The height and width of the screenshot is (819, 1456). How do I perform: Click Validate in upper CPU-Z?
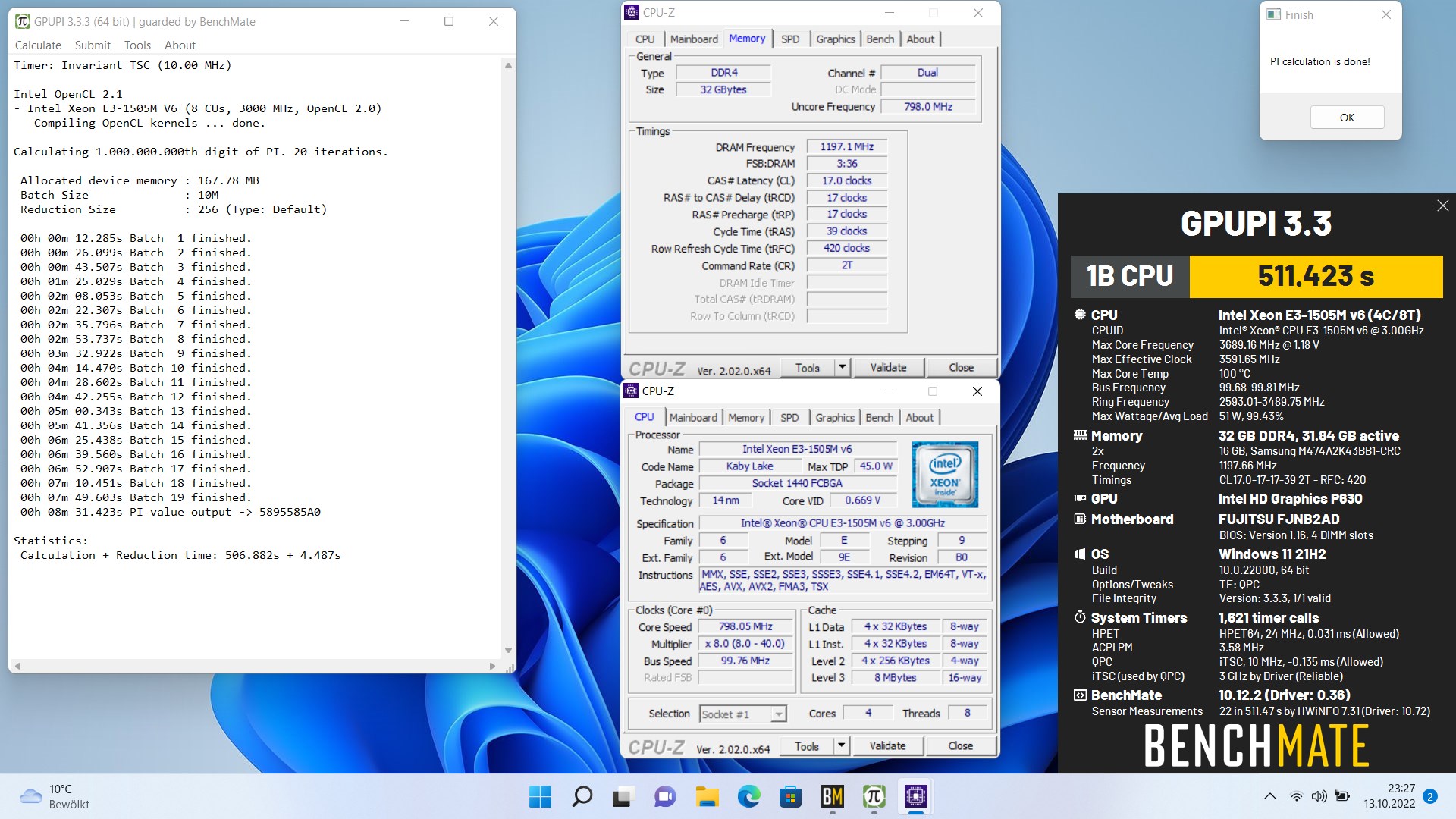[888, 367]
